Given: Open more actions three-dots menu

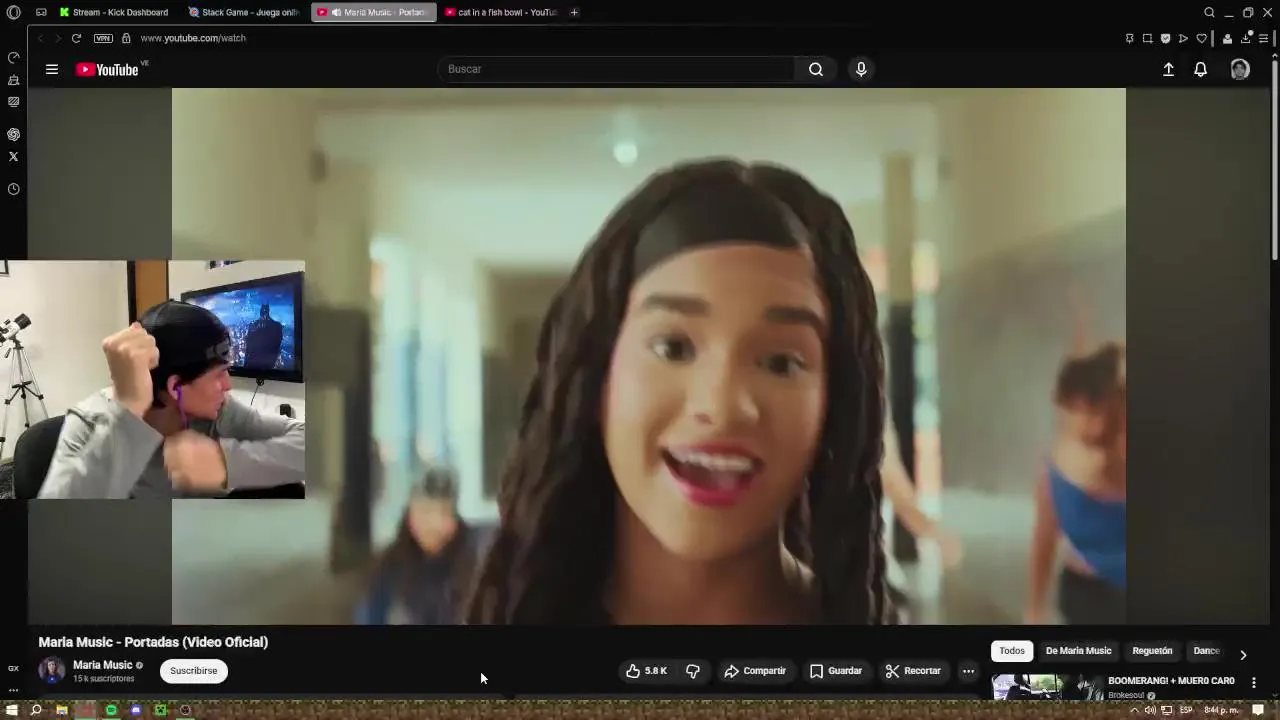Looking at the screenshot, I should [x=968, y=671].
